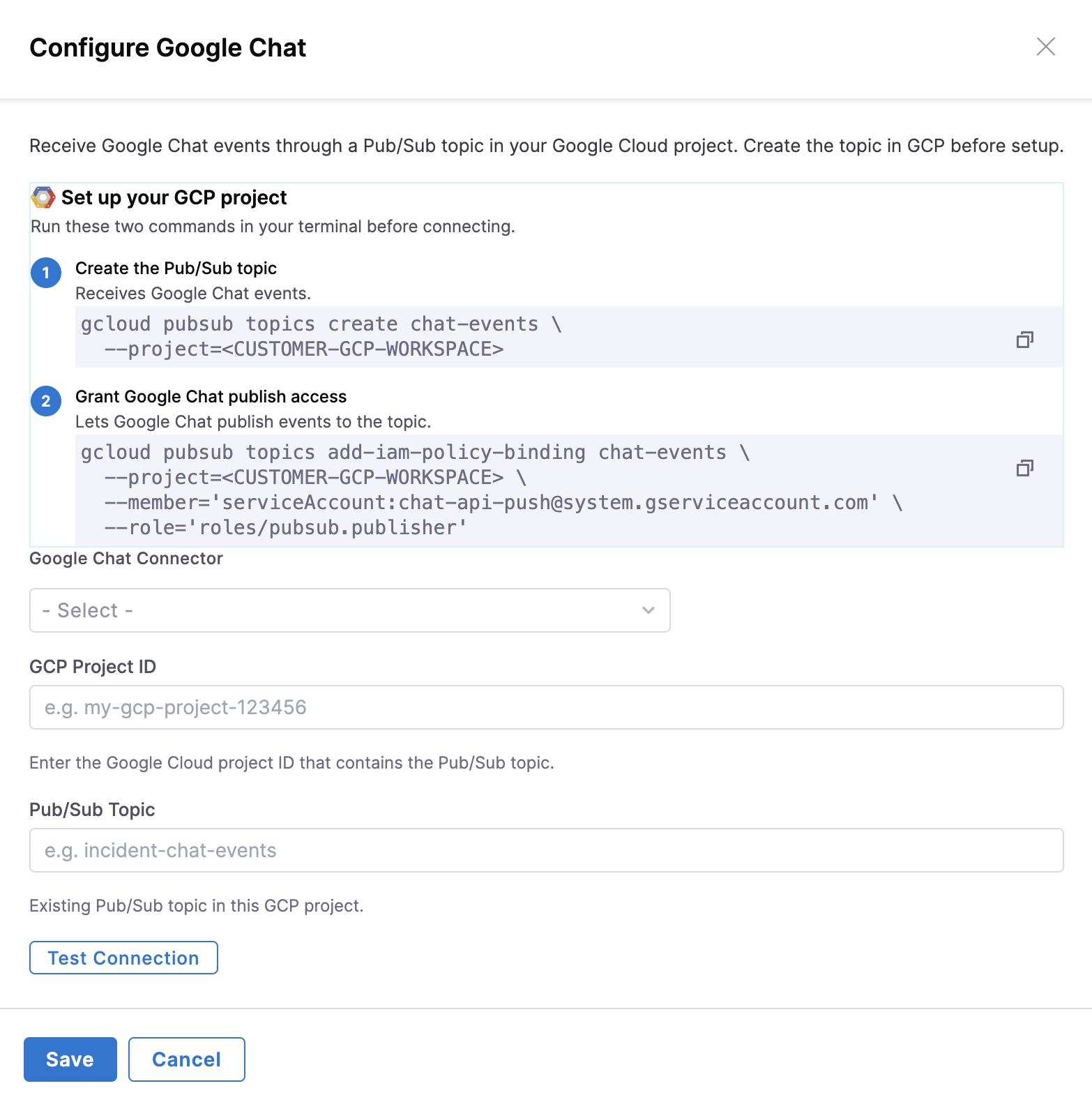Image resolution: width=1092 pixels, height=1102 pixels.
Task: Cancel the Google Chat configuration
Action: pyautogui.click(x=187, y=1059)
